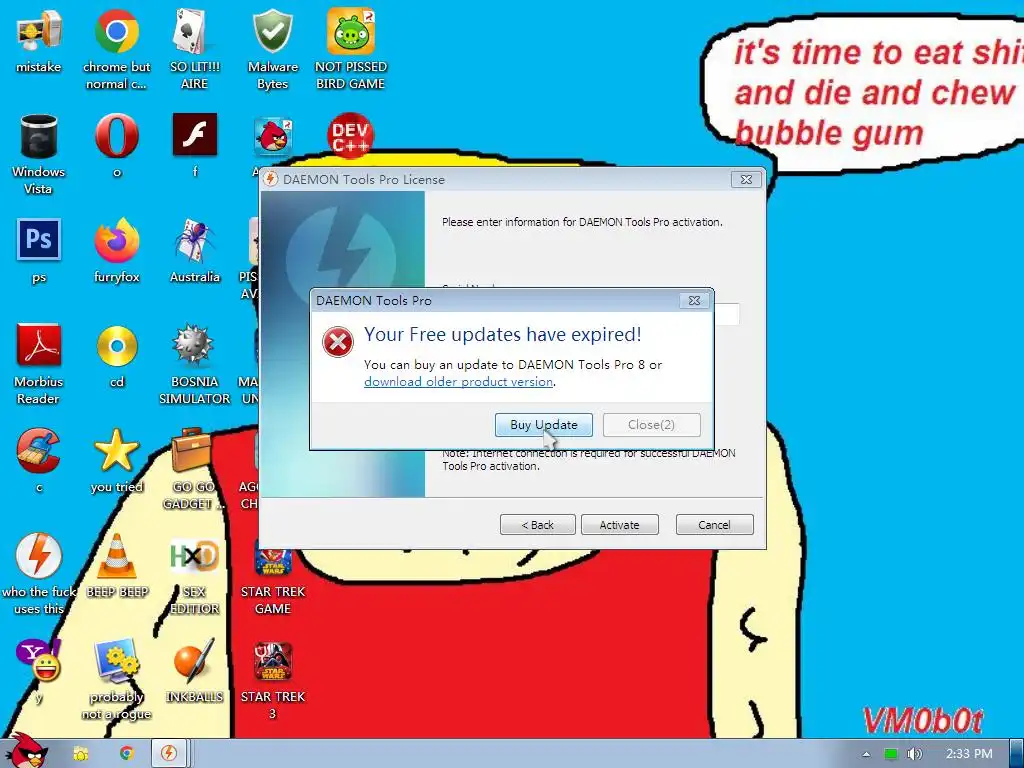
Task: Click the '< Back' button in License wizard
Action: coord(537,524)
